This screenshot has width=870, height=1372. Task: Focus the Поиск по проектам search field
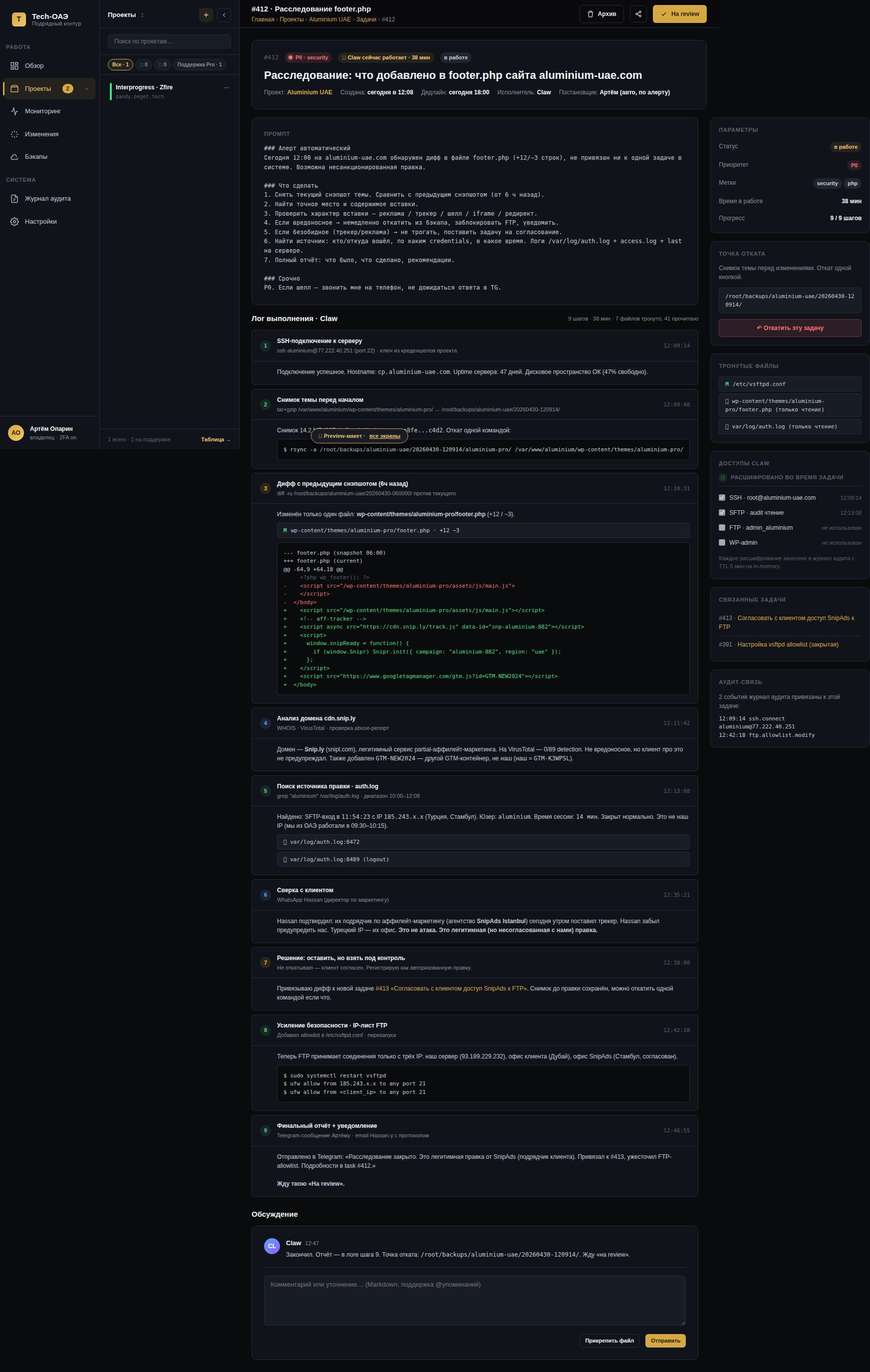point(169,41)
